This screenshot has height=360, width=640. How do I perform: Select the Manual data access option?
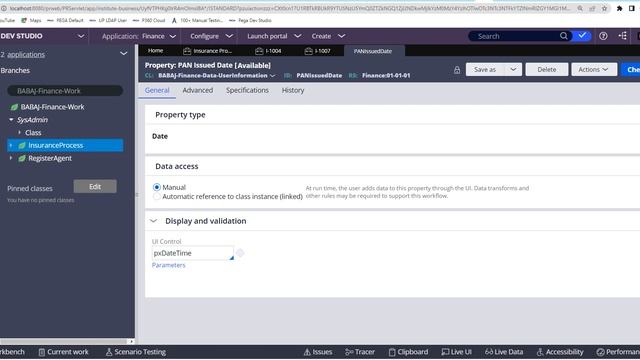coord(157,187)
